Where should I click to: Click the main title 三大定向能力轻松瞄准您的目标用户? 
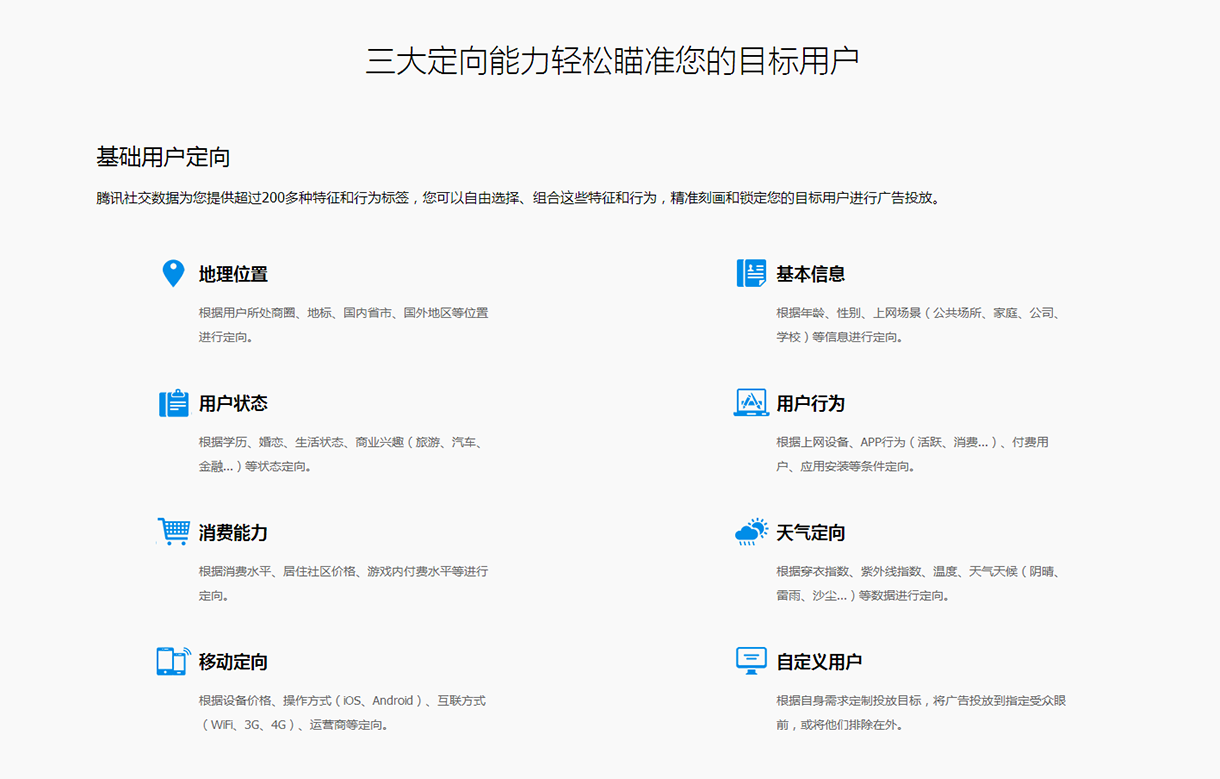tap(611, 61)
